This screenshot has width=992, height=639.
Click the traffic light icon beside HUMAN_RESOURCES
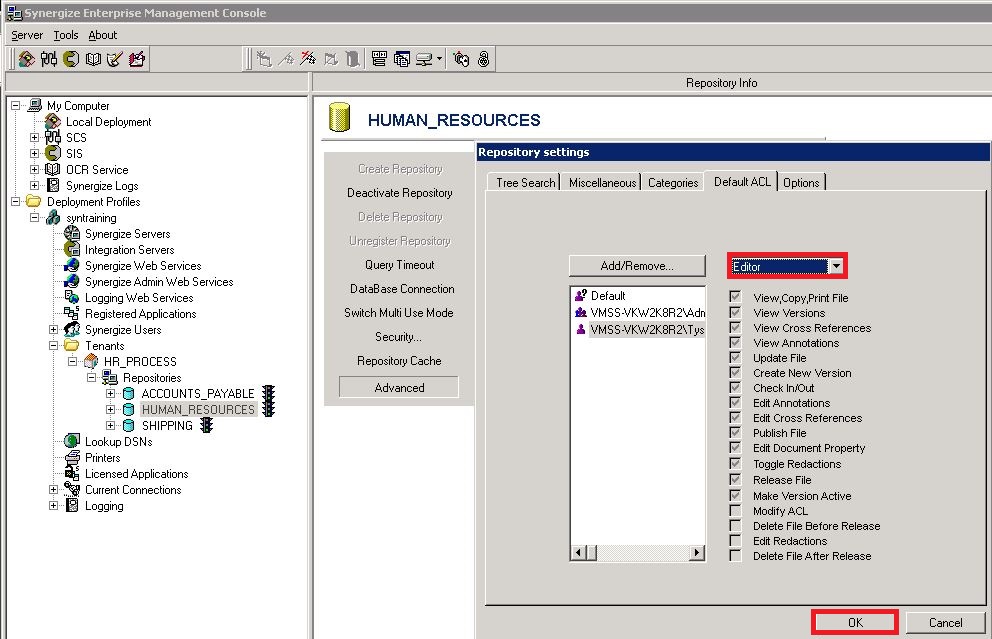point(268,409)
